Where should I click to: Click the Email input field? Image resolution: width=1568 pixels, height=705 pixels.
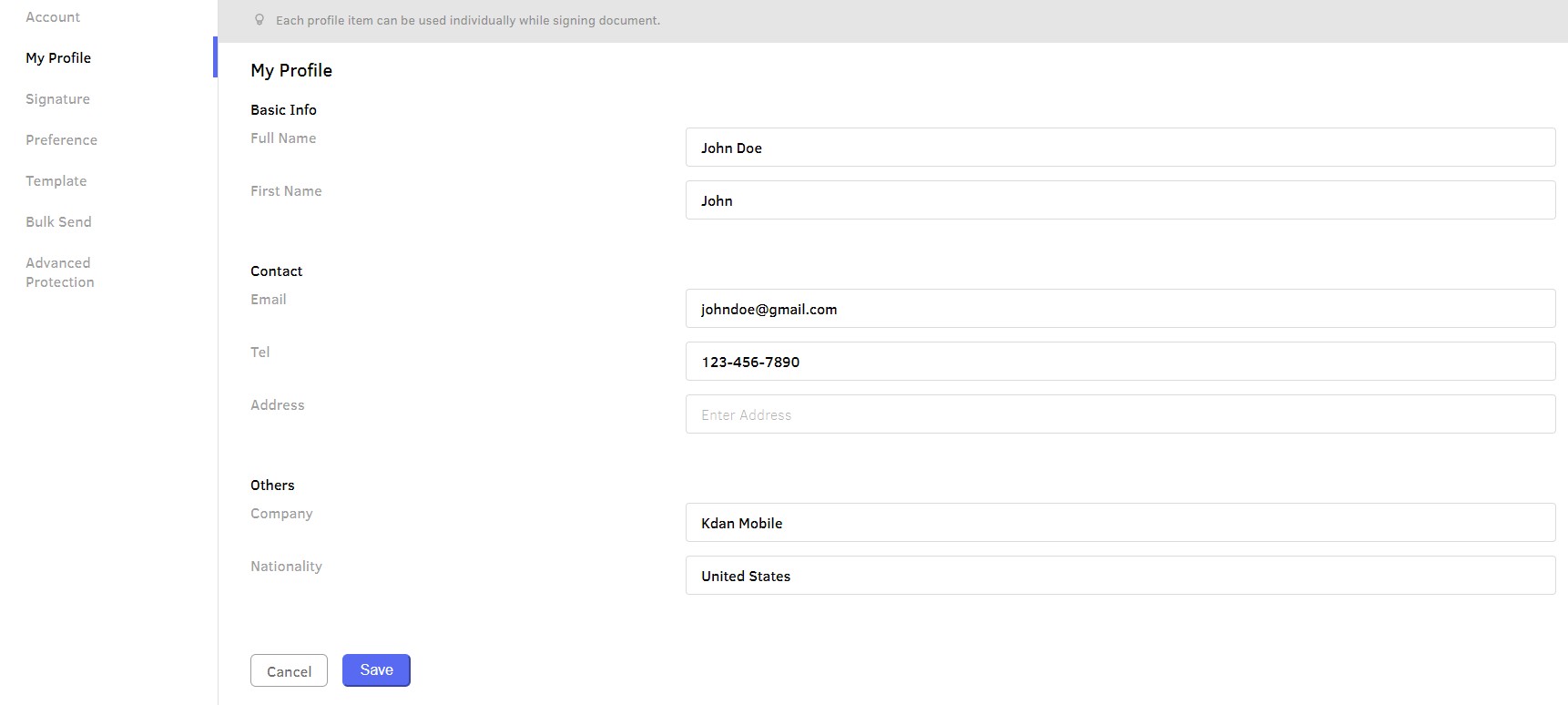[1120, 309]
